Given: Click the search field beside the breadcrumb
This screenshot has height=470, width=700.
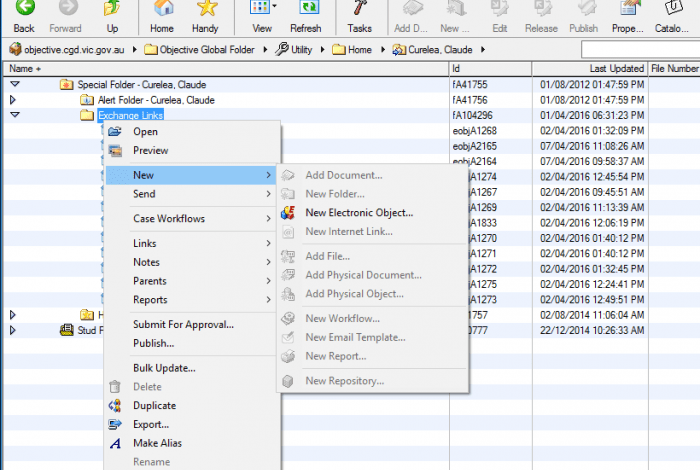Looking at the screenshot, I should pyautogui.click(x=639, y=49).
